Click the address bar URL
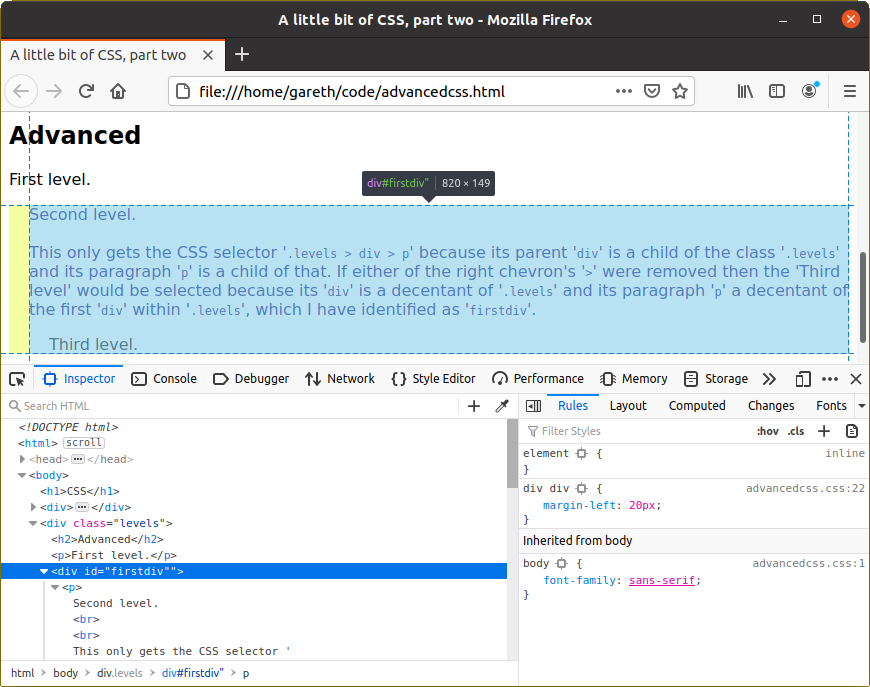870x687 pixels. pyautogui.click(x=352, y=91)
